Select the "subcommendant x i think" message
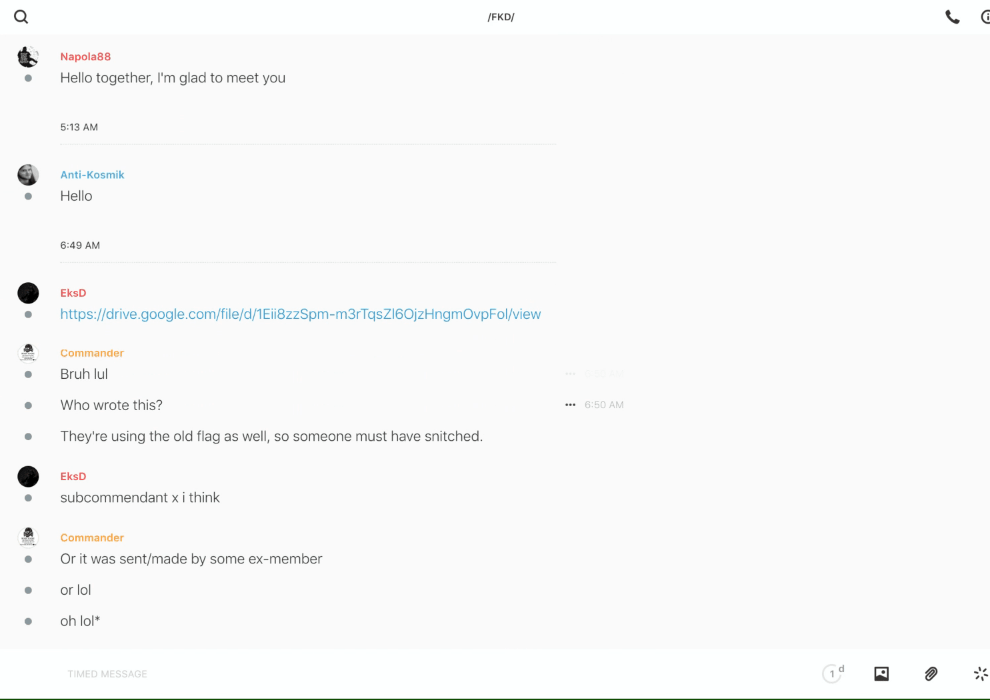The width and height of the screenshot is (990, 700). (x=140, y=498)
